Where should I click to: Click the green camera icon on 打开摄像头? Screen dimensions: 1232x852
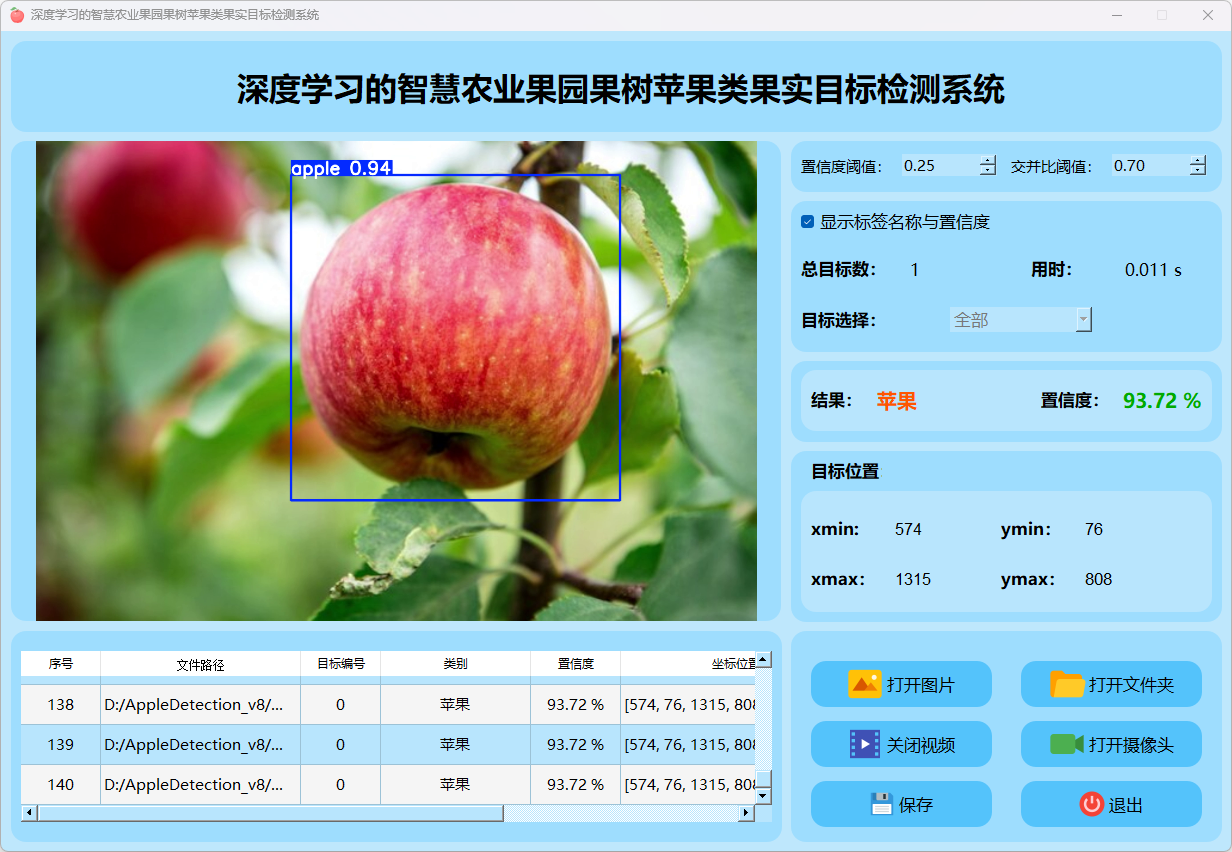tap(1067, 744)
